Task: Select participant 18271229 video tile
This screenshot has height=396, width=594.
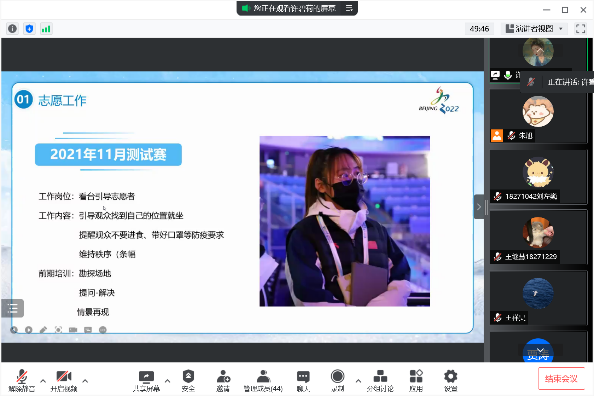Action: (538, 238)
